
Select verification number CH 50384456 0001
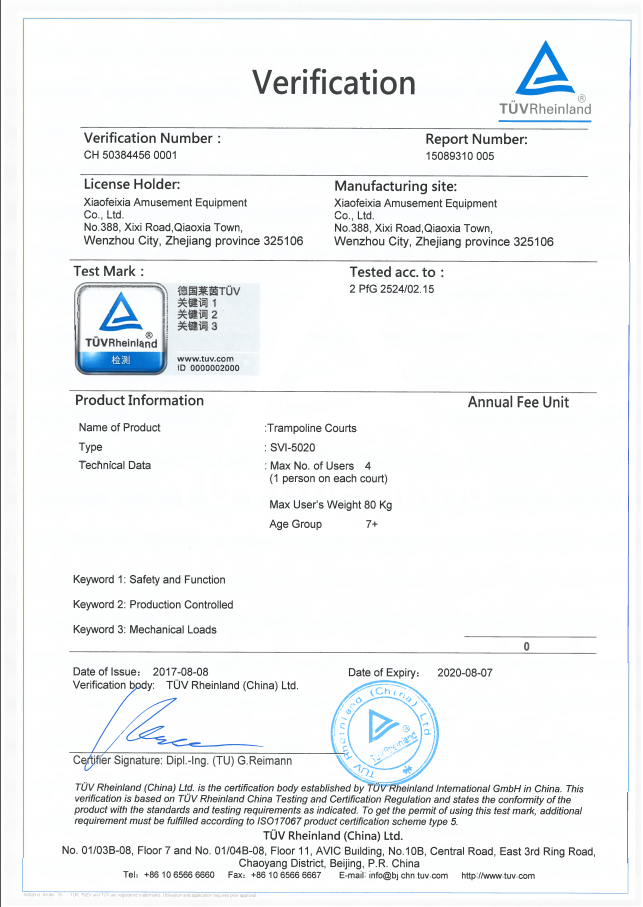[x=131, y=155]
